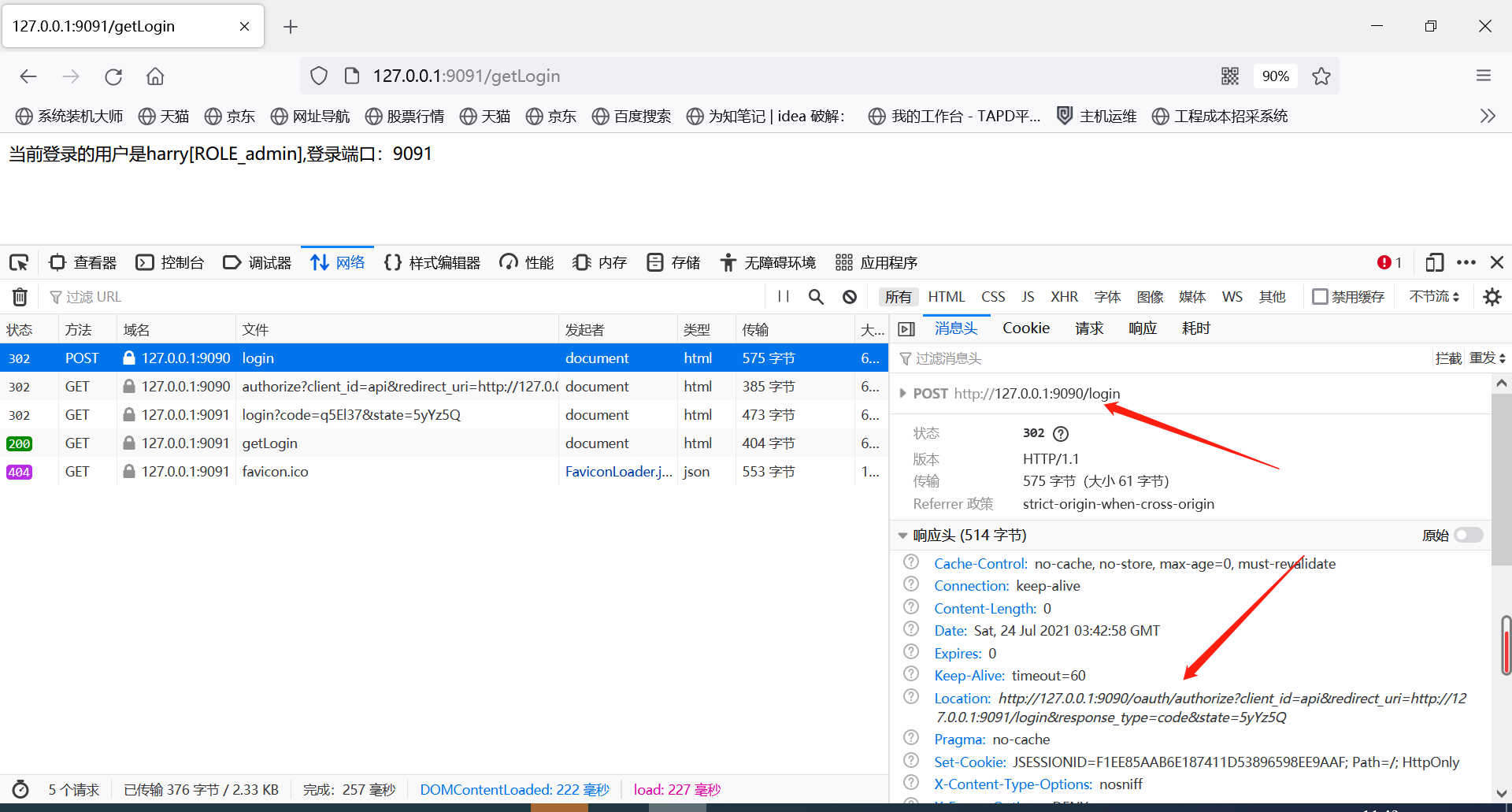Viewport: 1512px width, 812px height.
Task: Open network settings gear menu
Action: tap(1493, 297)
